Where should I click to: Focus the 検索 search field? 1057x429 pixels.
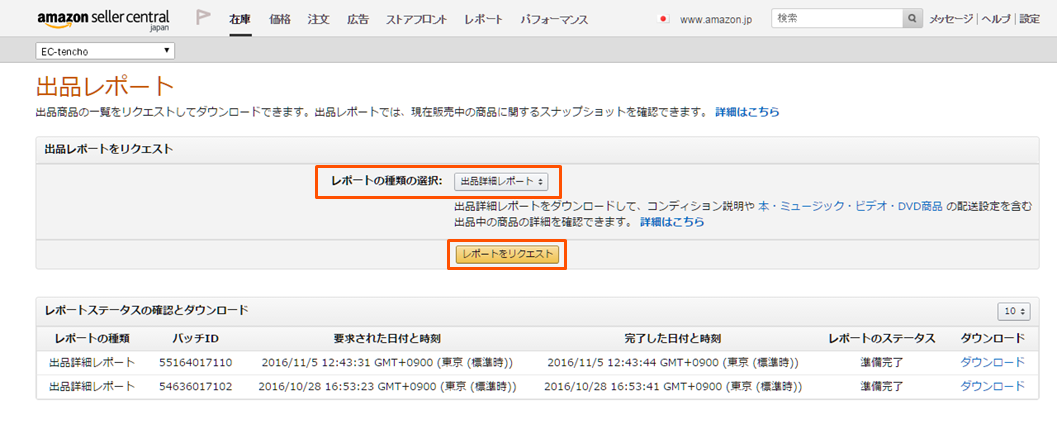tap(837, 19)
